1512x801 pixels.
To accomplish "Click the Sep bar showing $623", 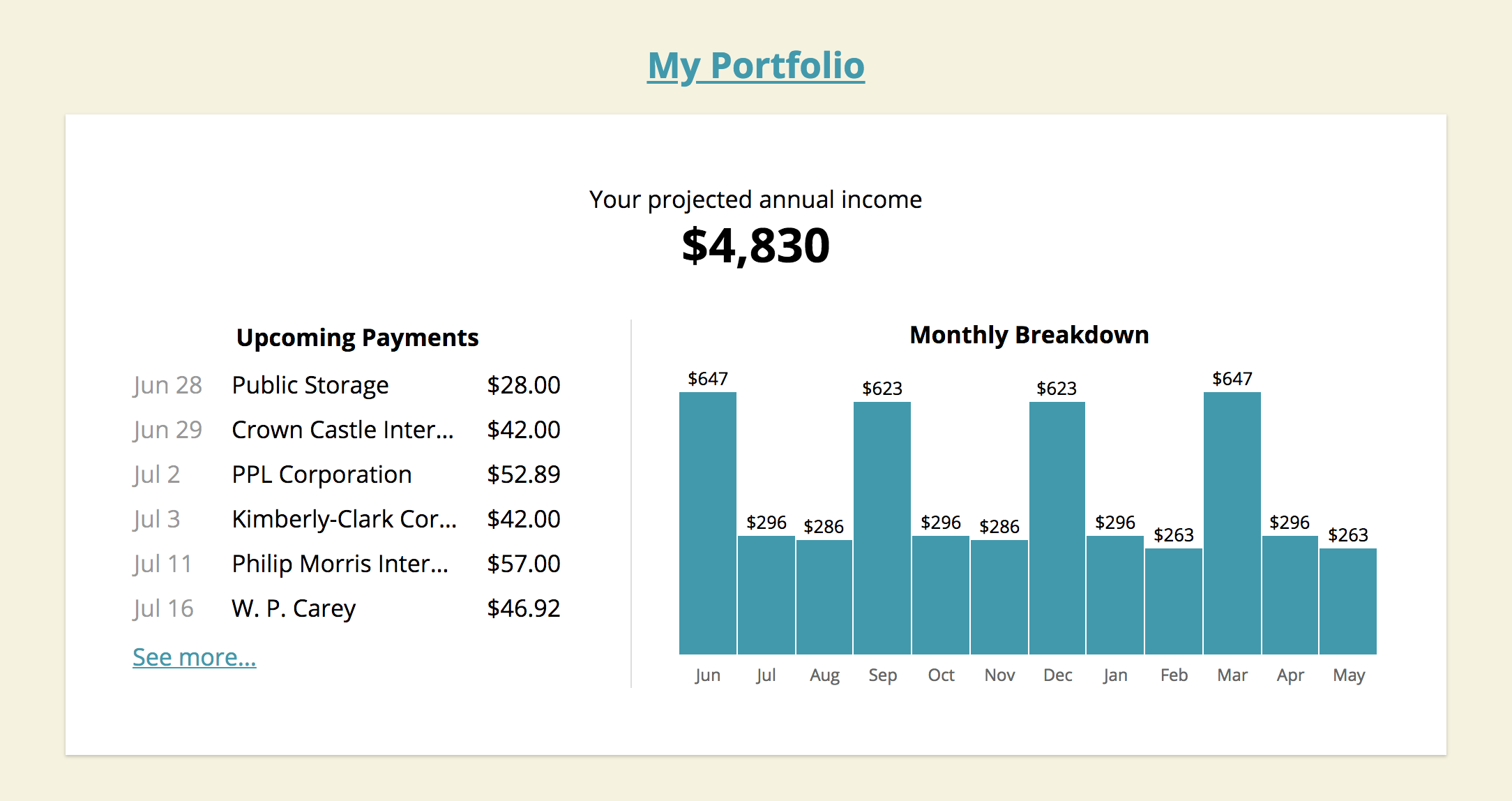I will click(882, 528).
